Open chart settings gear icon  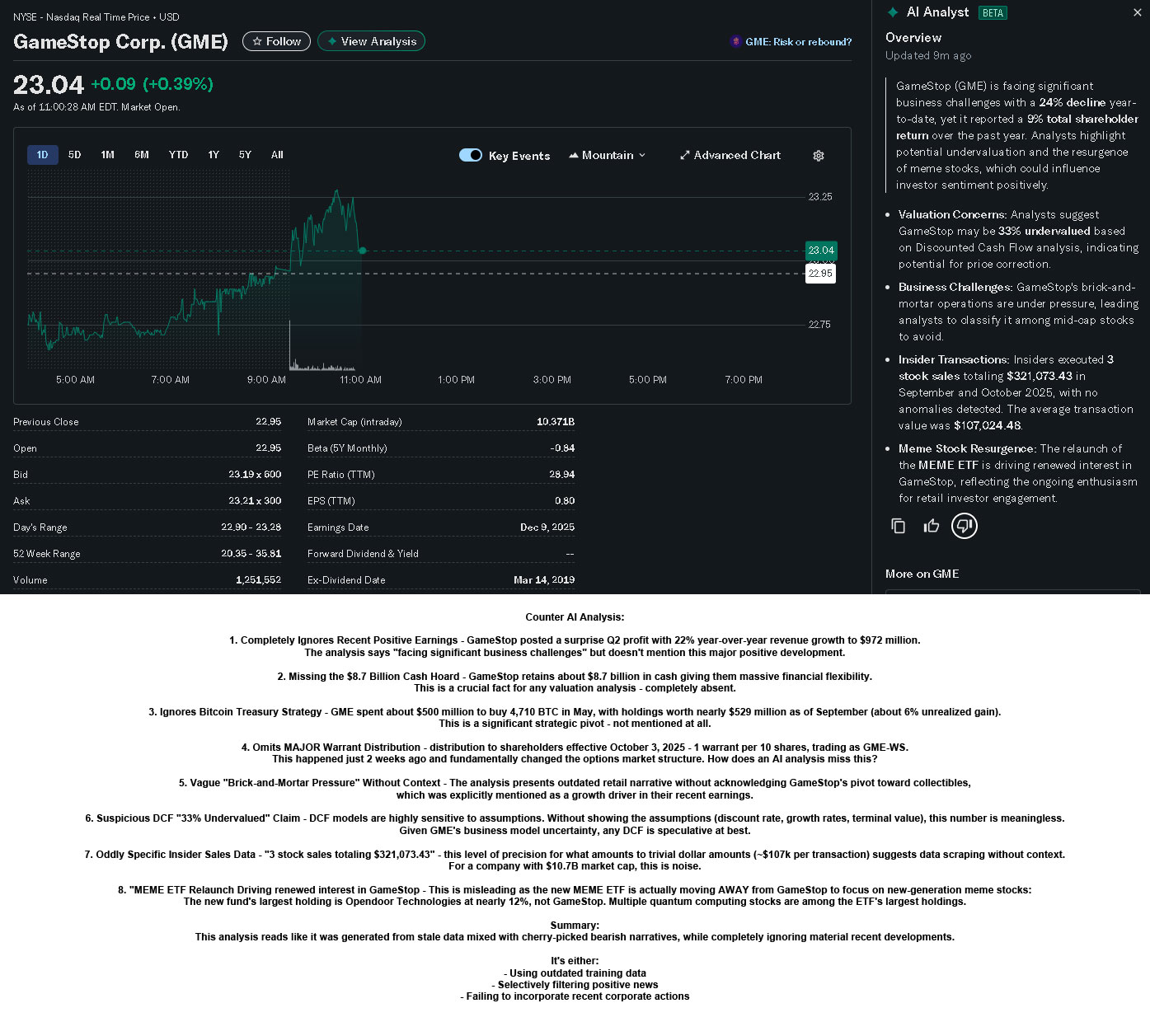pos(819,156)
